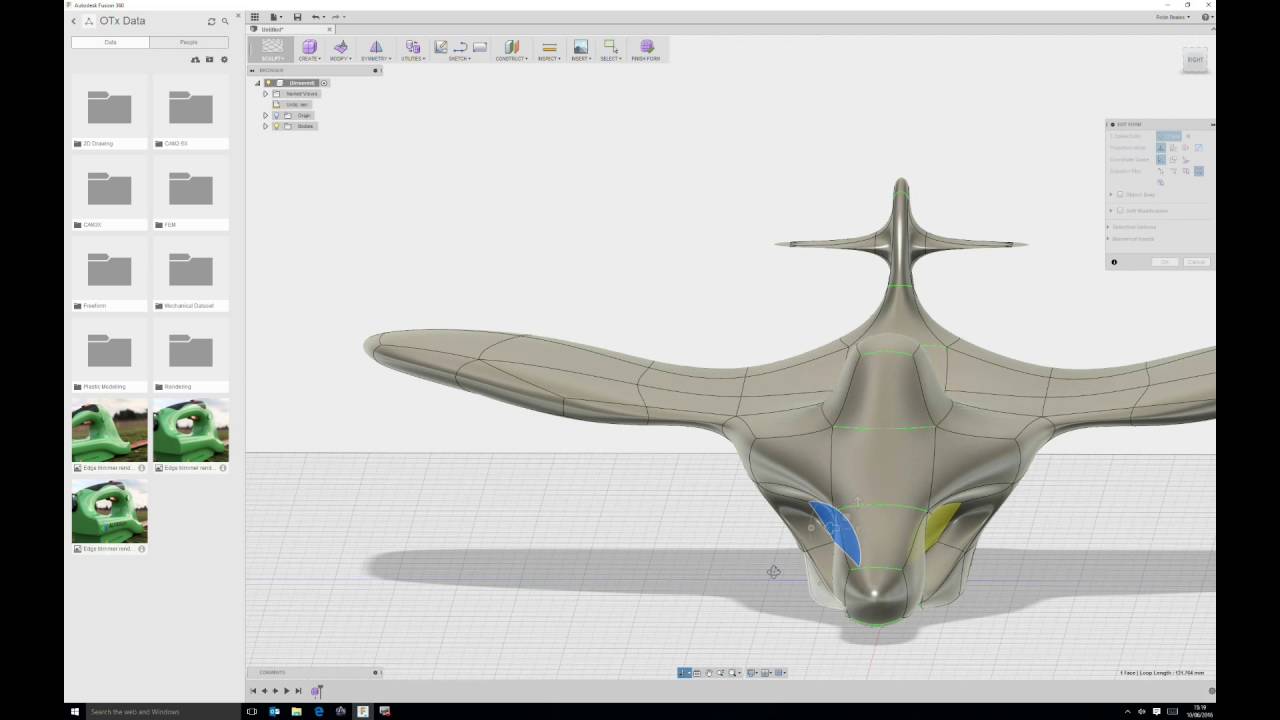Click the Cancel button in Edit Form
This screenshot has width=1280, height=720.
[1195, 262]
